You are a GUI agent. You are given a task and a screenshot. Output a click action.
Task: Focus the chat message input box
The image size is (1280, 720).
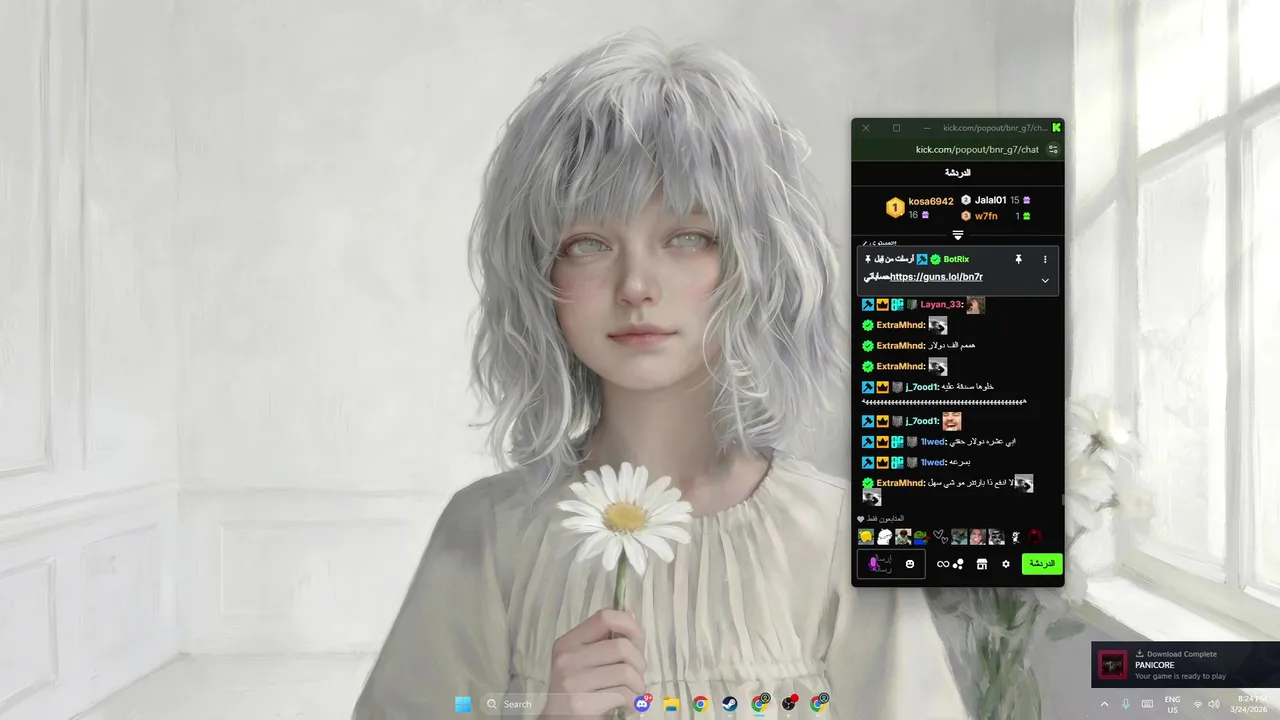pyautogui.click(x=891, y=564)
